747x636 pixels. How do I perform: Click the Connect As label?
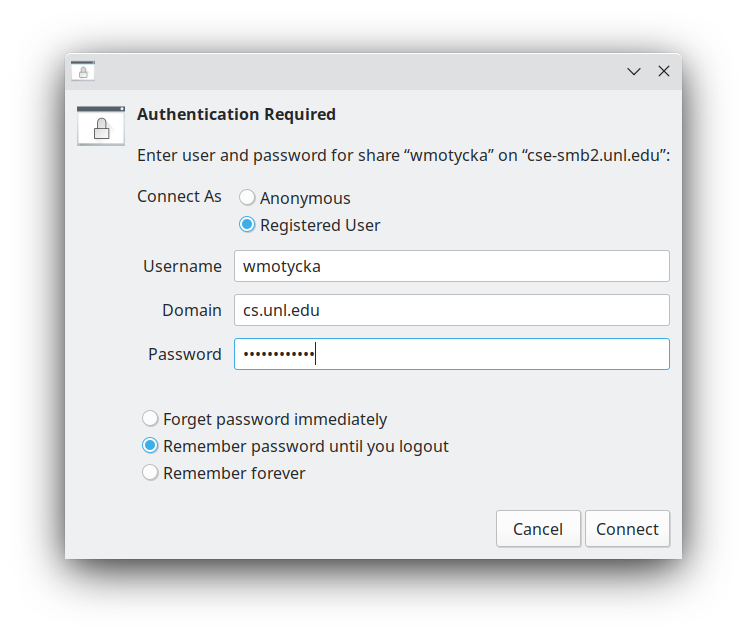(x=179, y=196)
